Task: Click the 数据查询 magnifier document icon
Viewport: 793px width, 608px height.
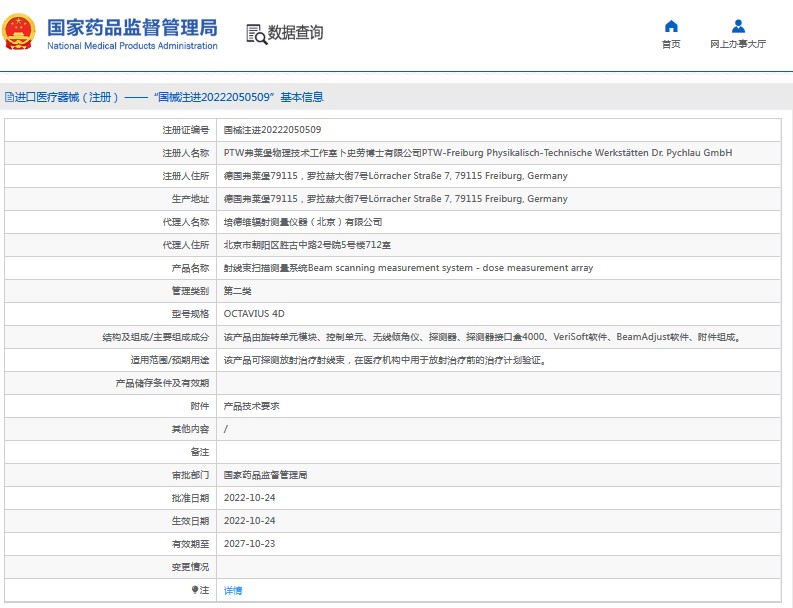Action: (x=257, y=34)
